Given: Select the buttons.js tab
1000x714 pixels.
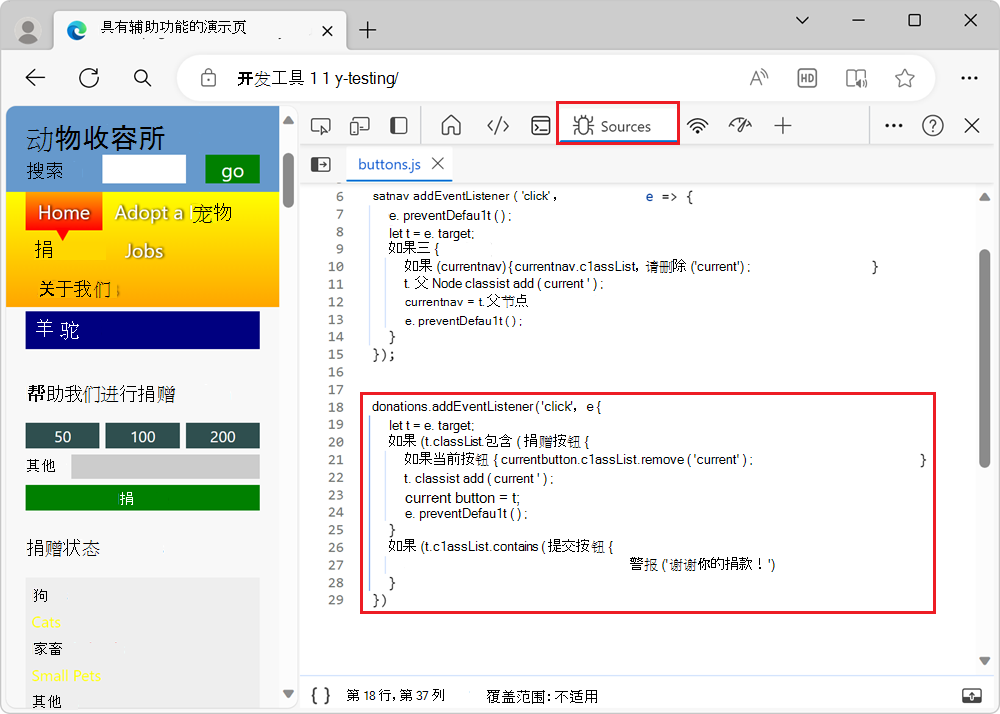Looking at the screenshot, I should 390,163.
